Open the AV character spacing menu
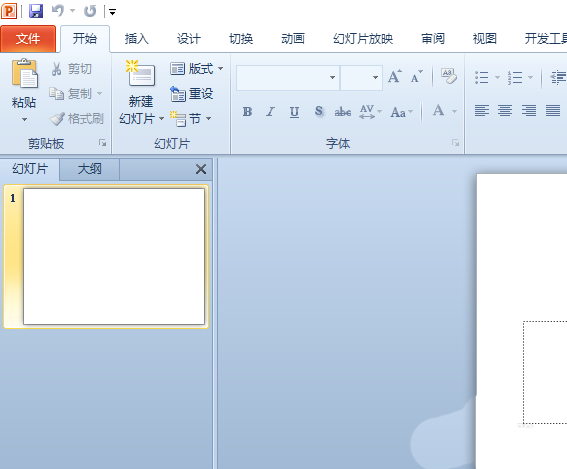 [x=370, y=111]
